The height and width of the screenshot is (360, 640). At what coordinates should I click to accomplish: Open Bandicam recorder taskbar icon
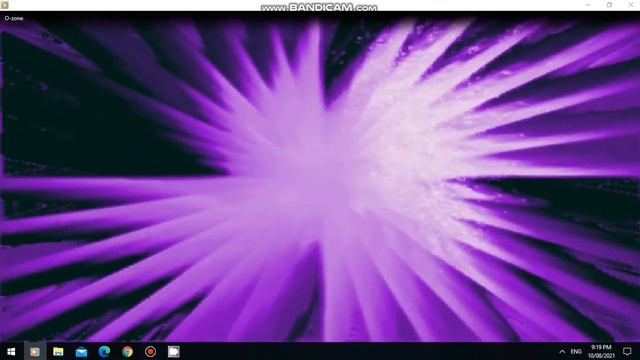(x=151, y=351)
